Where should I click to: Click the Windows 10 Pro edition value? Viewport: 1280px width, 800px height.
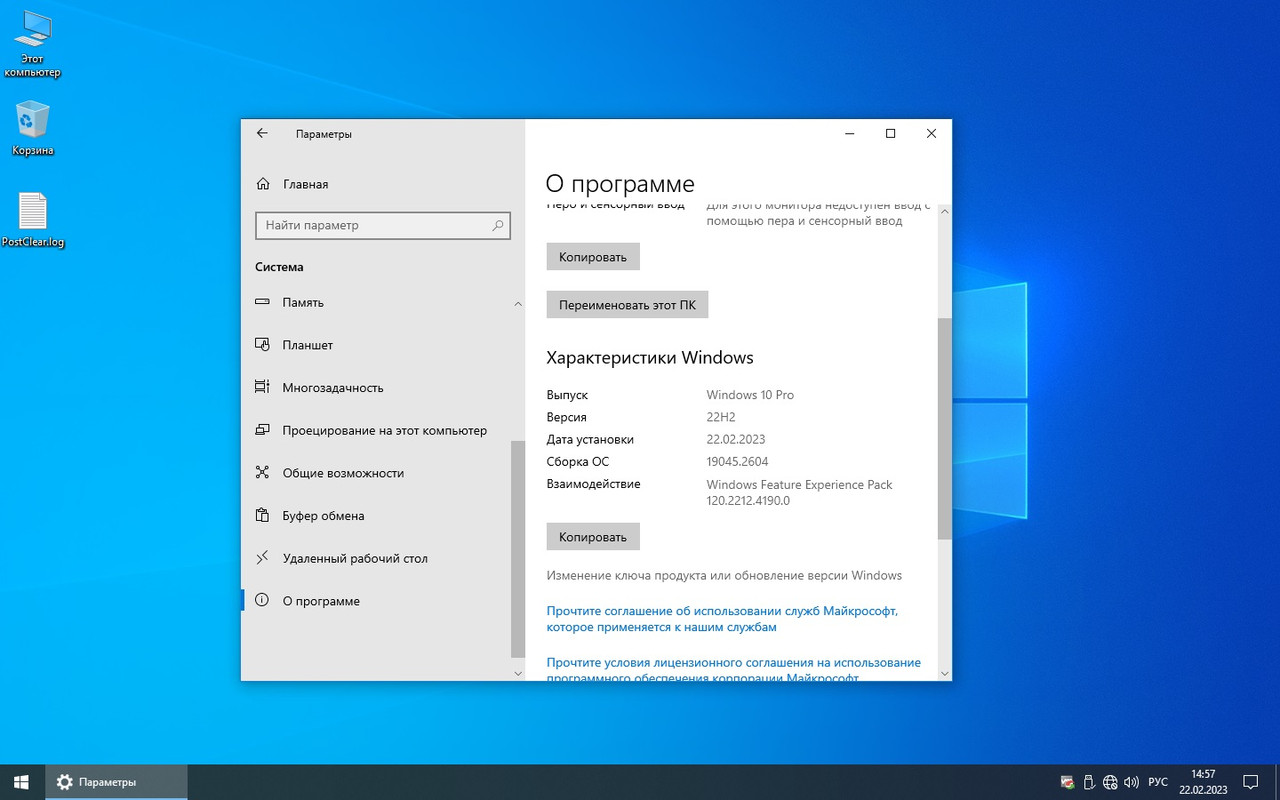click(750, 395)
